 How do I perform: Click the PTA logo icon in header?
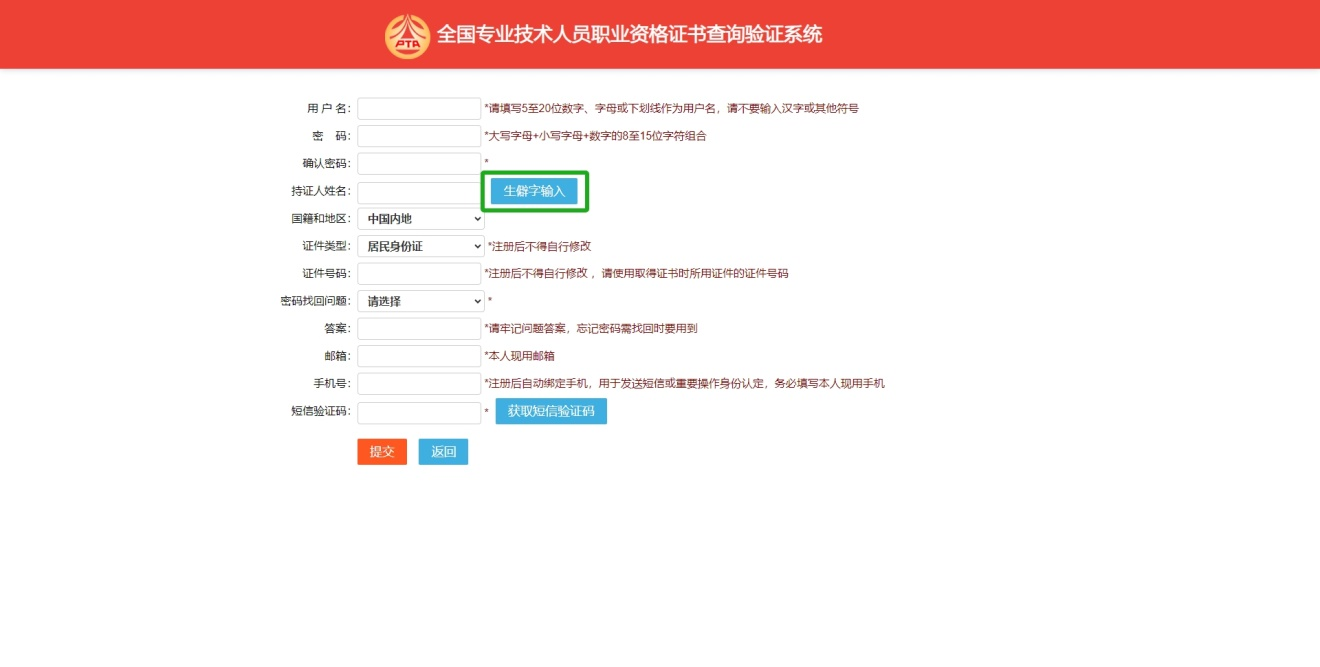407,36
